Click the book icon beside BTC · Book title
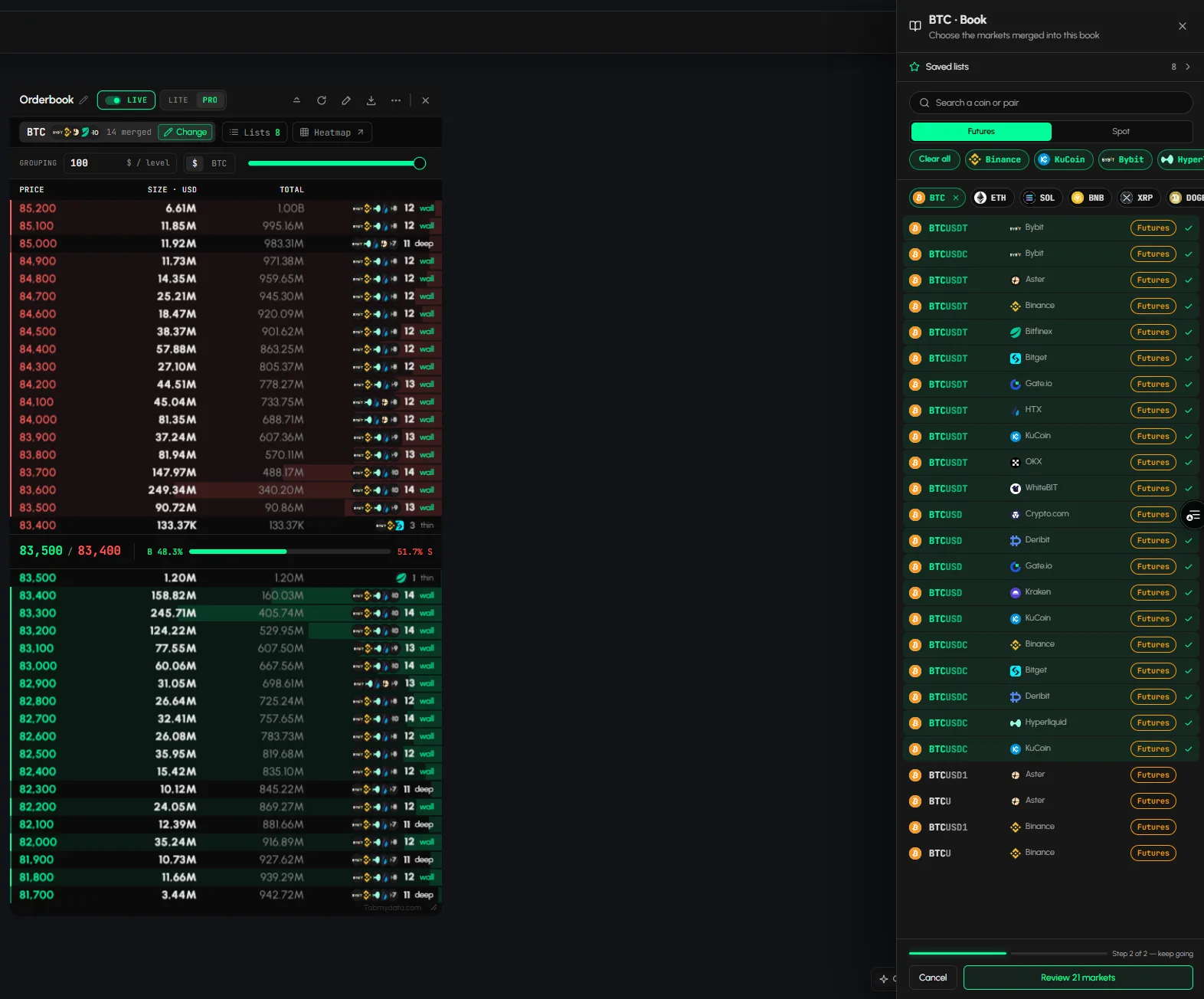 point(914,26)
